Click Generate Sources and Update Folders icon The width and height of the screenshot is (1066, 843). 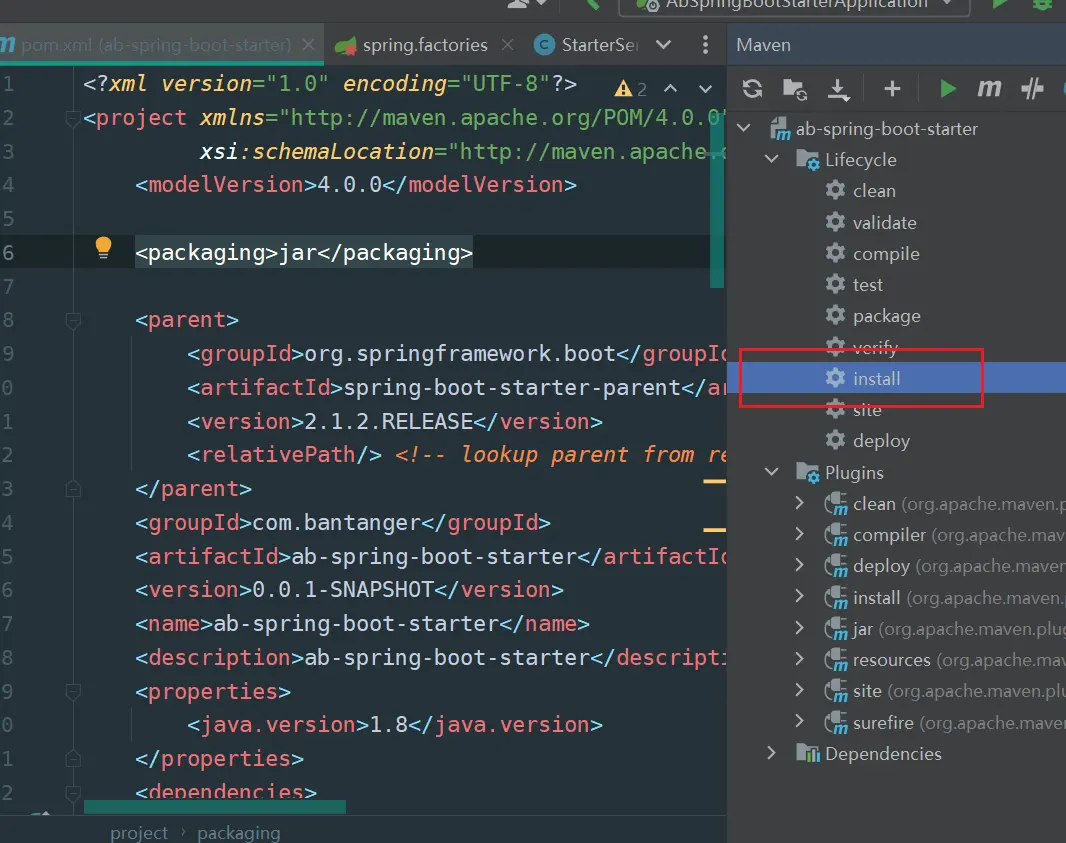[795, 90]
